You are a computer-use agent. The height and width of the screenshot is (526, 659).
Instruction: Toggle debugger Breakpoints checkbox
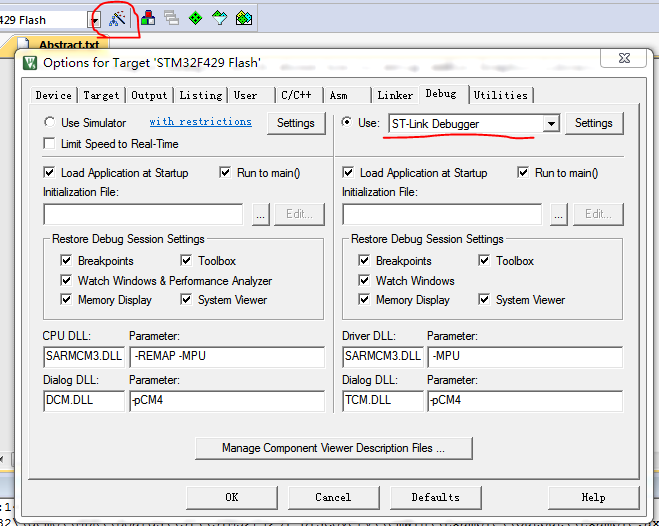[x=364, y=260]
